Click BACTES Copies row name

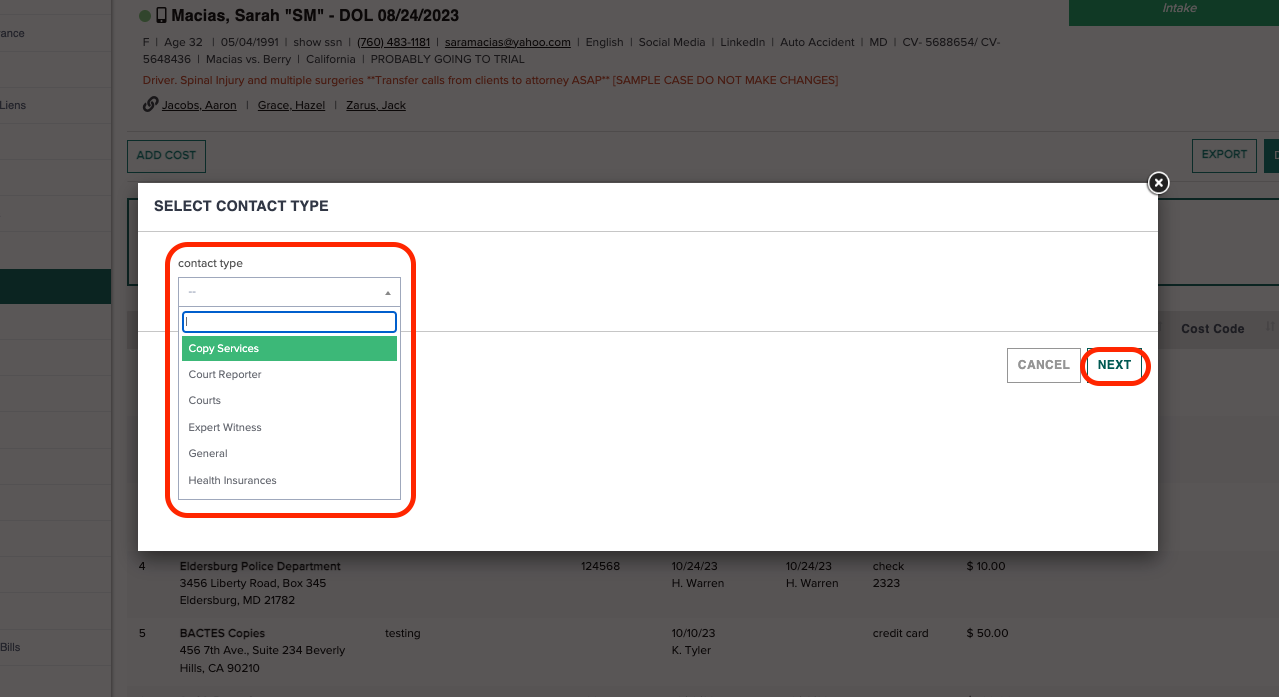point(222,633)
